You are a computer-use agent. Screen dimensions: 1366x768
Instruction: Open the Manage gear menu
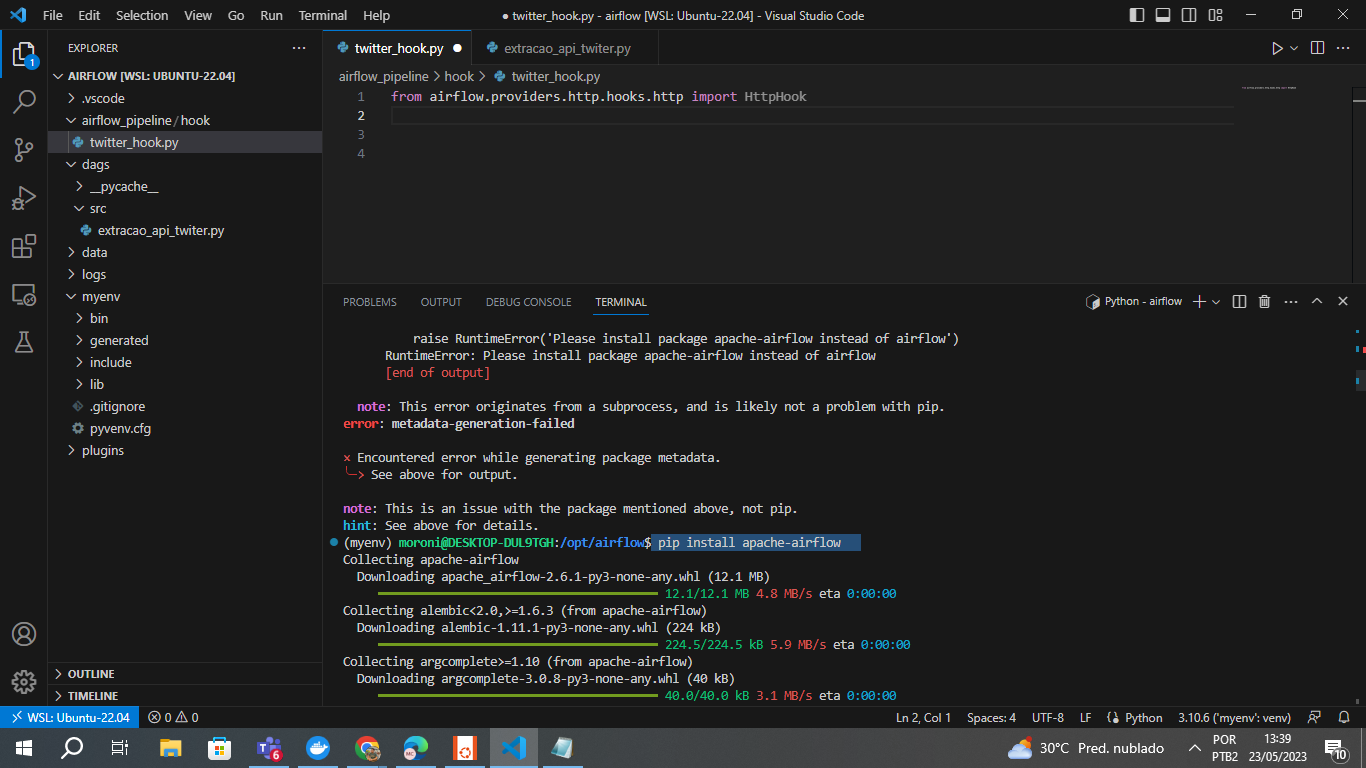pyautogui.click(x=24, y=682)
